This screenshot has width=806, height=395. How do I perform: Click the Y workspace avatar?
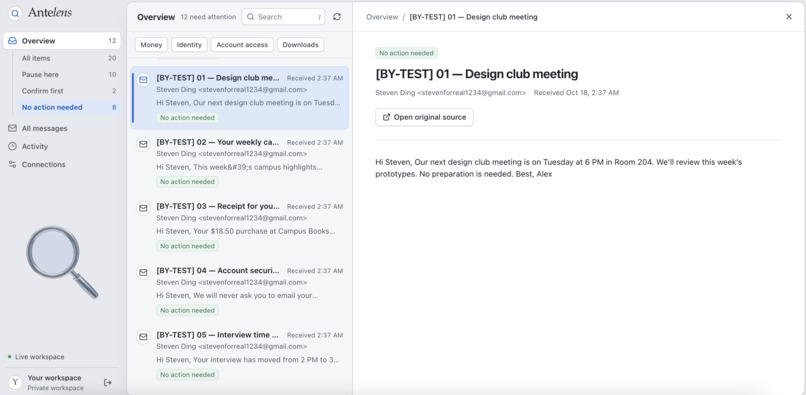pyautogui.click(x=15, y=382)
